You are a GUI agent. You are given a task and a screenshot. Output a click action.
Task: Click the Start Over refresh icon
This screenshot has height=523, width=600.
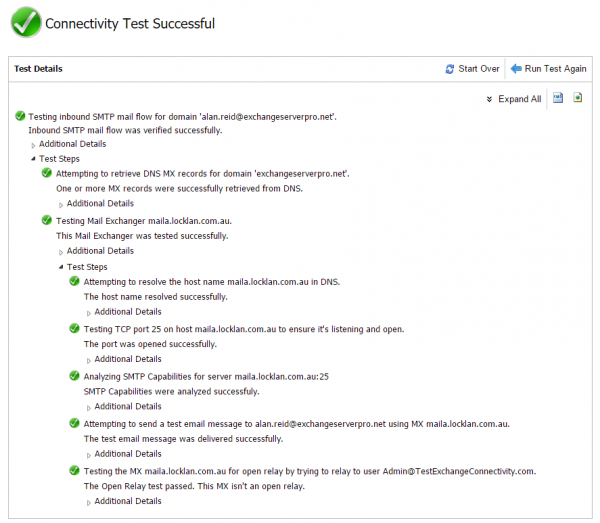pyautogui.click(x=450, y=69)
